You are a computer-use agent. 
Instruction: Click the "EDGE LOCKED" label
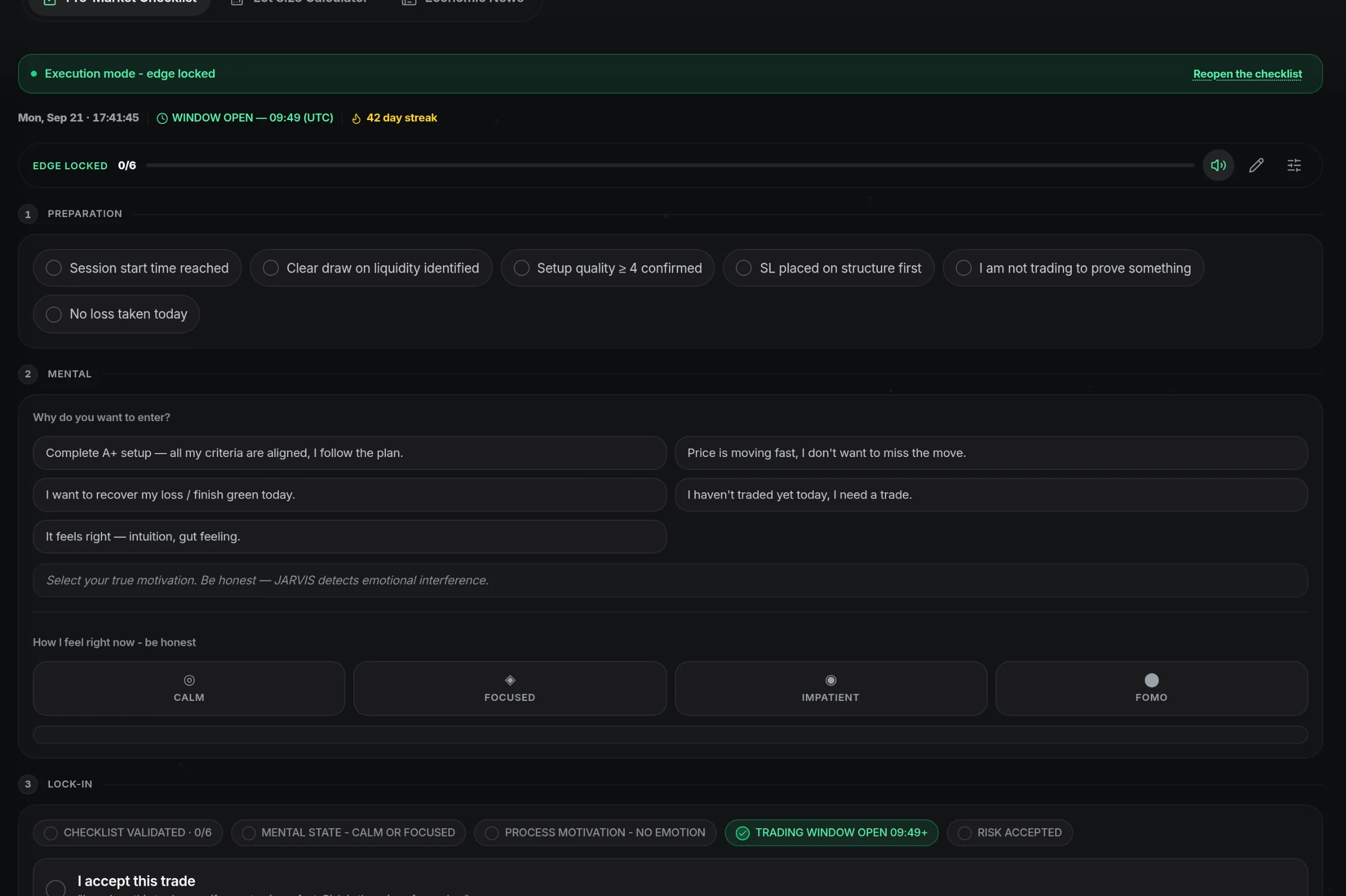[70, 166]
